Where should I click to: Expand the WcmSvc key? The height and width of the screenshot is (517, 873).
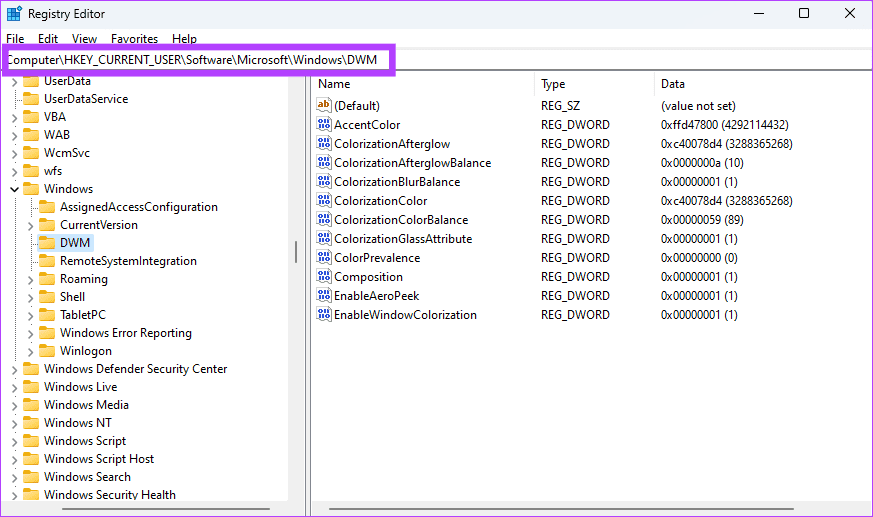click(x=14, y=153)
